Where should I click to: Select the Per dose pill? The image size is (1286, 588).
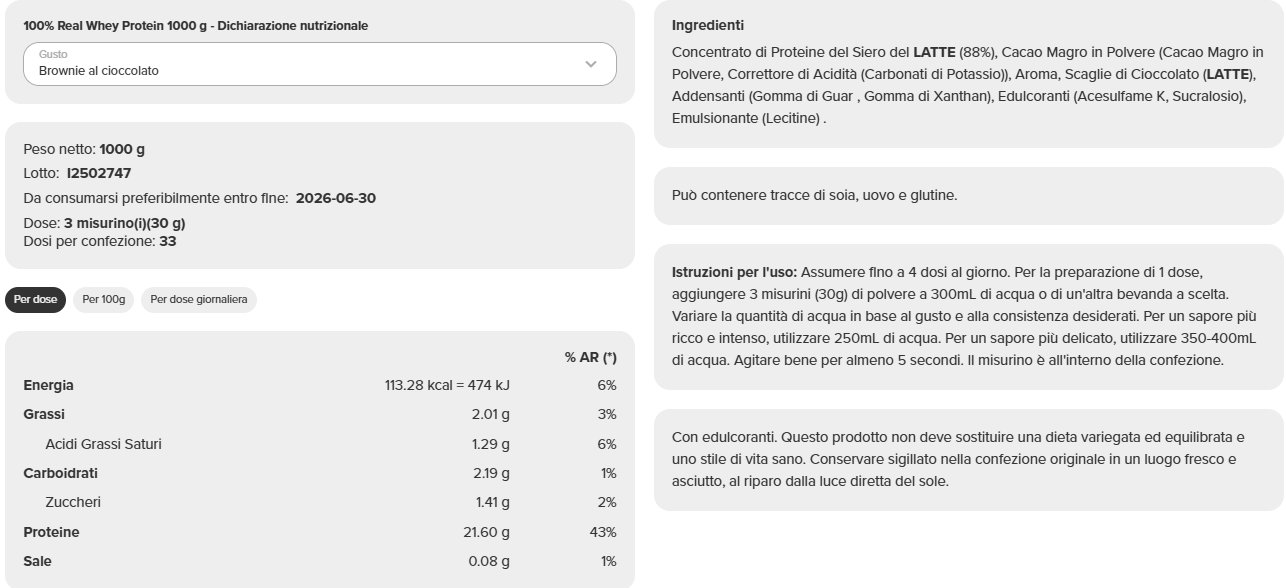point(36,299)
